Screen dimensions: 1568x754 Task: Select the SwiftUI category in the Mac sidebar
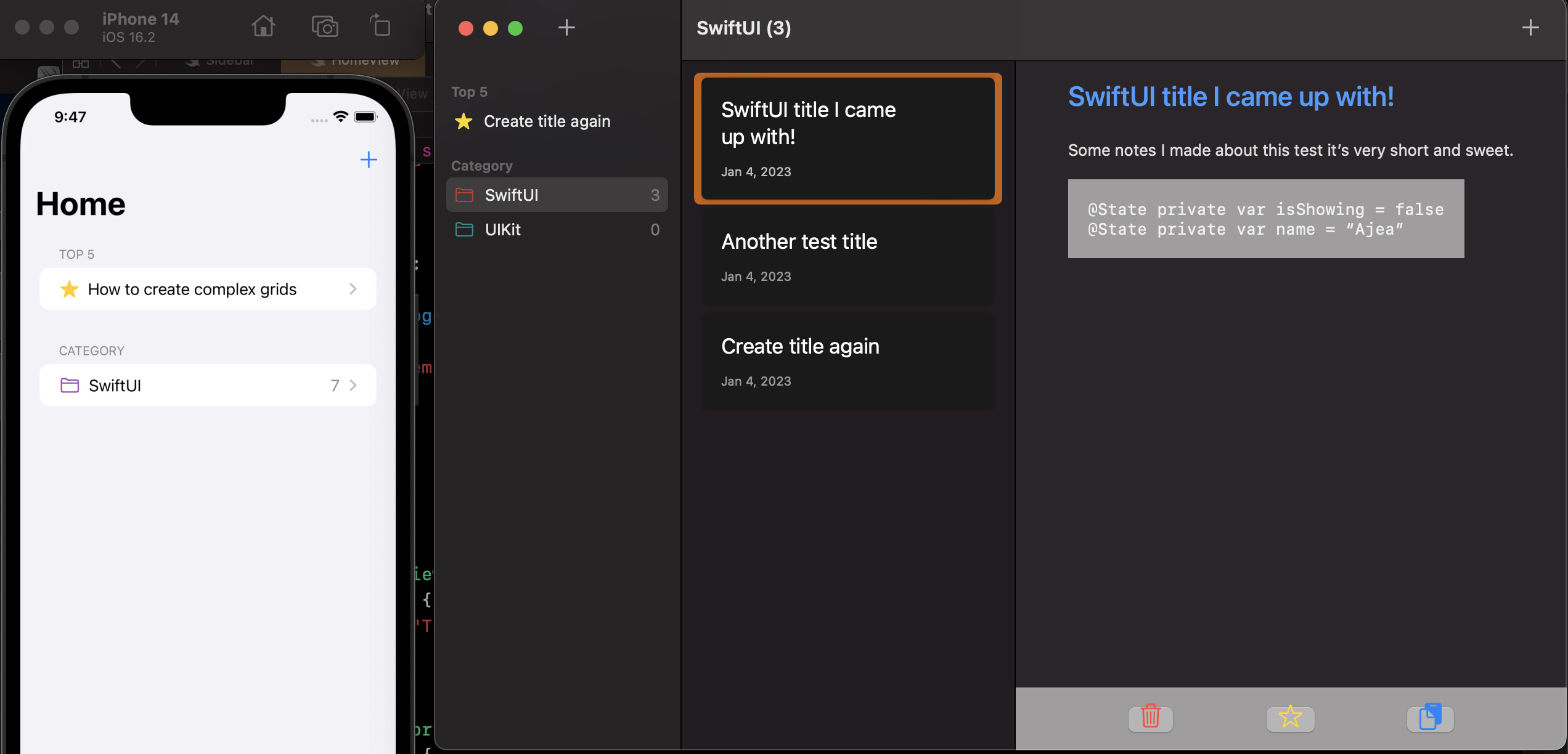coord(557,195)
